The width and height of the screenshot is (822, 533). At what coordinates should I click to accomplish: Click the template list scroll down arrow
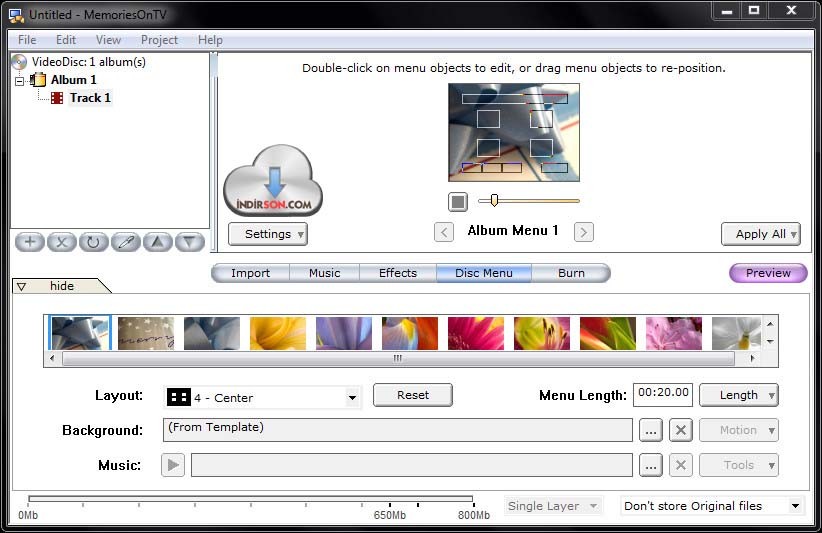(x=770, y=342)
